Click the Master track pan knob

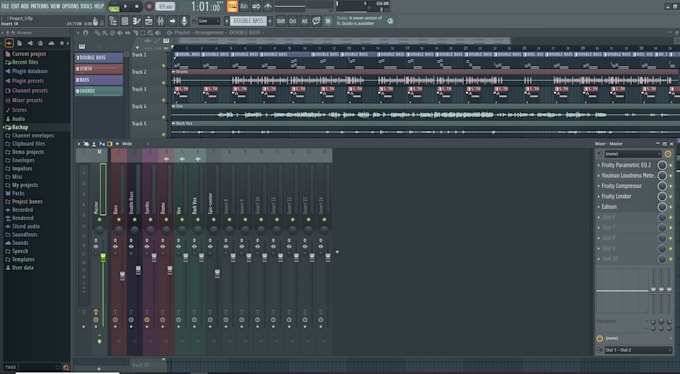[x=99, y=230]
